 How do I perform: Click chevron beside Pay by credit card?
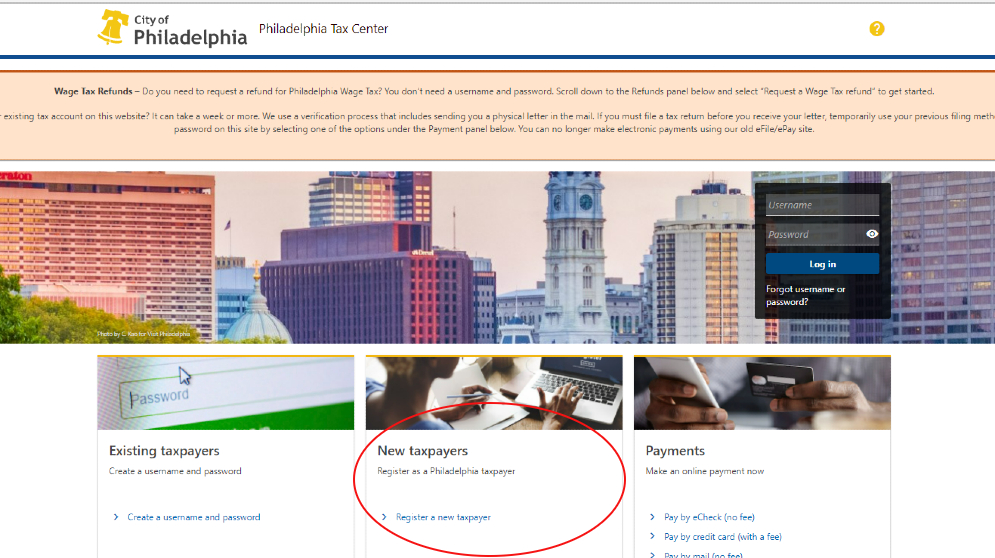tap(652, 536)
